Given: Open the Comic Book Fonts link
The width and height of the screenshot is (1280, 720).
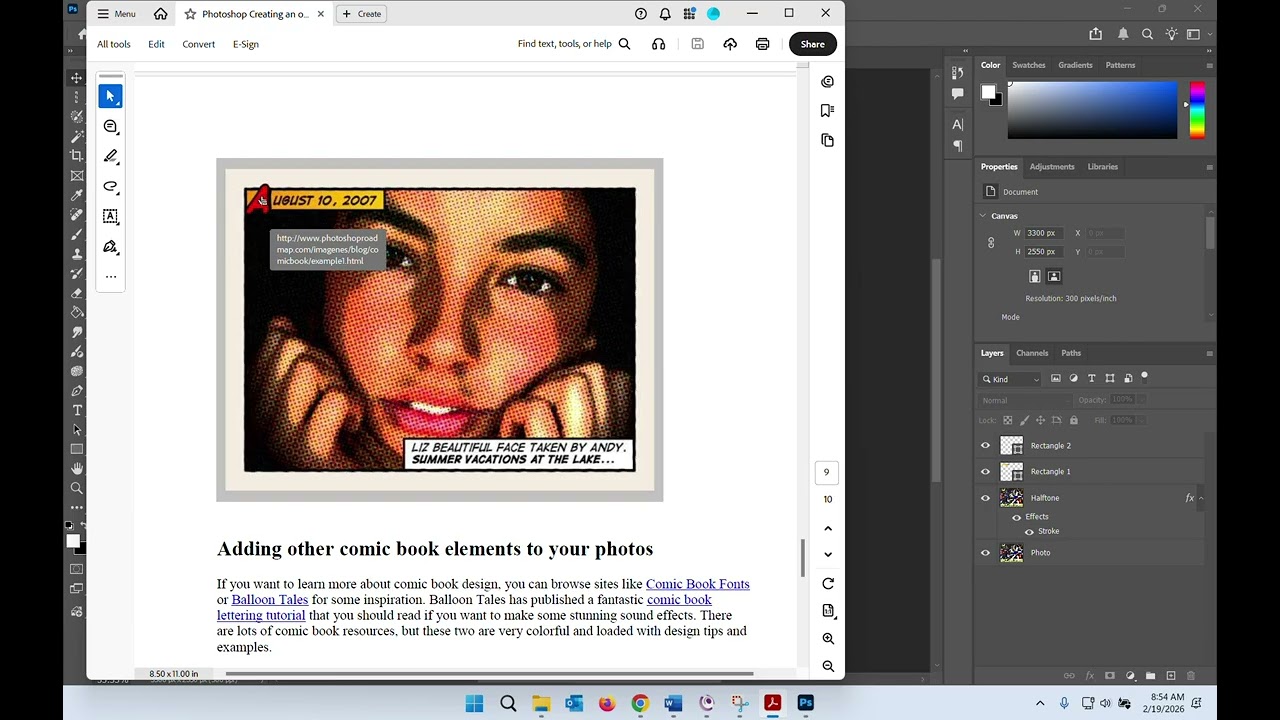Looking at the screenshot, I should tap(697, 584).
